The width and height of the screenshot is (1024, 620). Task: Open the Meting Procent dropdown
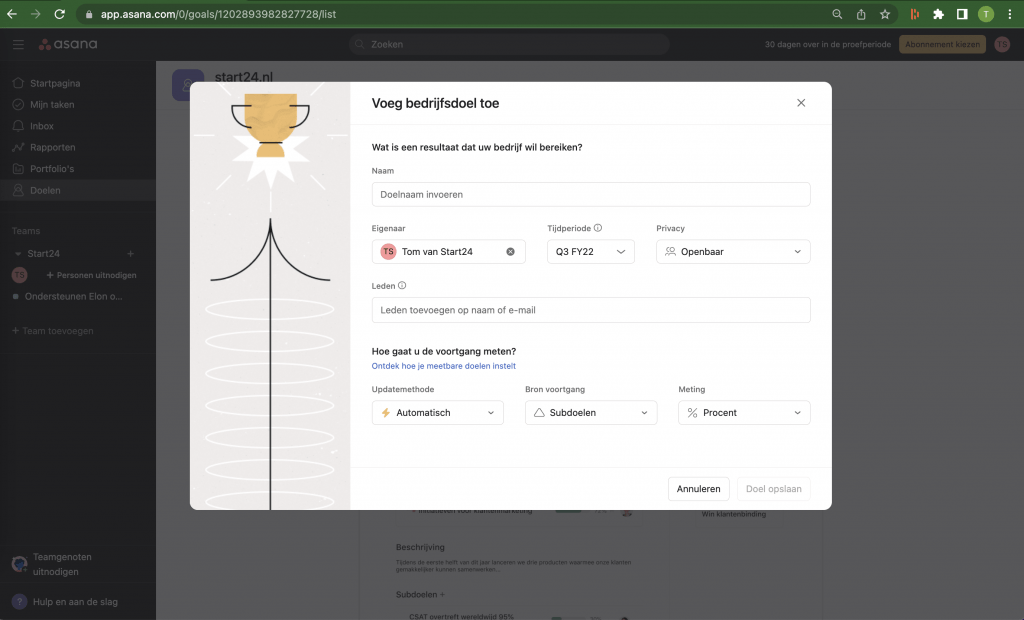[743, 412]
